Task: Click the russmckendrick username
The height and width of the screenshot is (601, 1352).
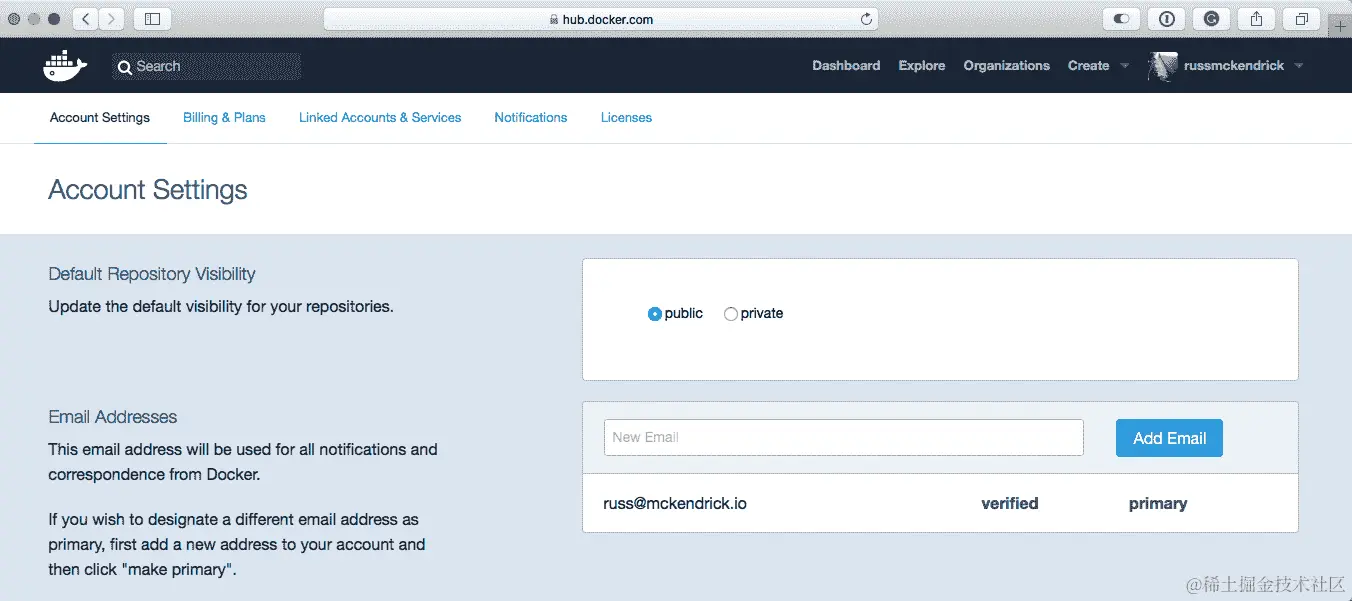Action: coord(1234,66)
